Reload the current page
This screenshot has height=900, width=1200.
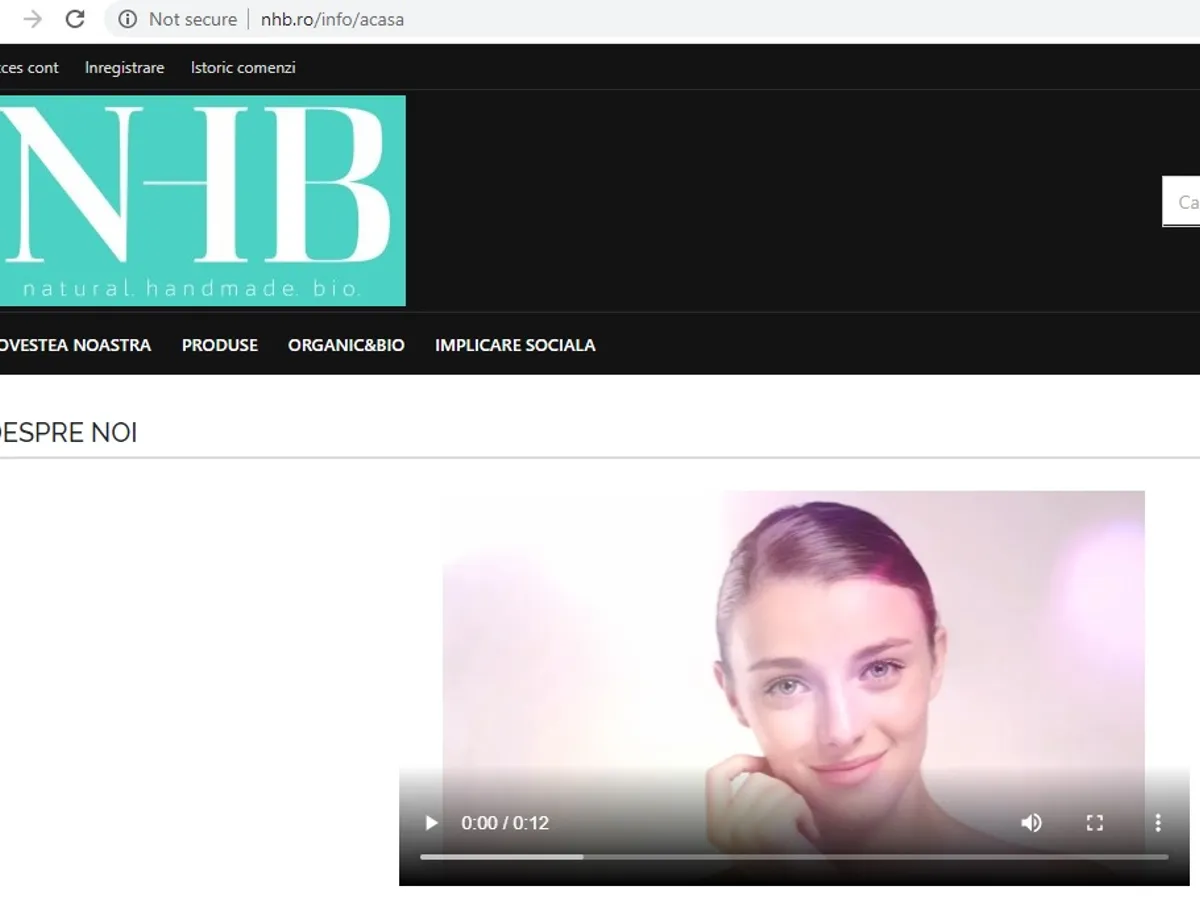(75, 19)
